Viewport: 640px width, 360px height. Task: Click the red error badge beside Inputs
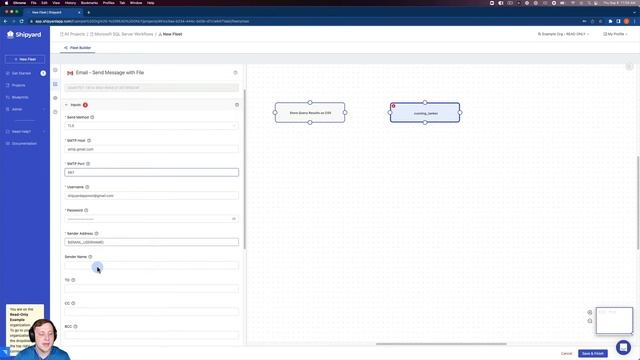coord(85,105)
